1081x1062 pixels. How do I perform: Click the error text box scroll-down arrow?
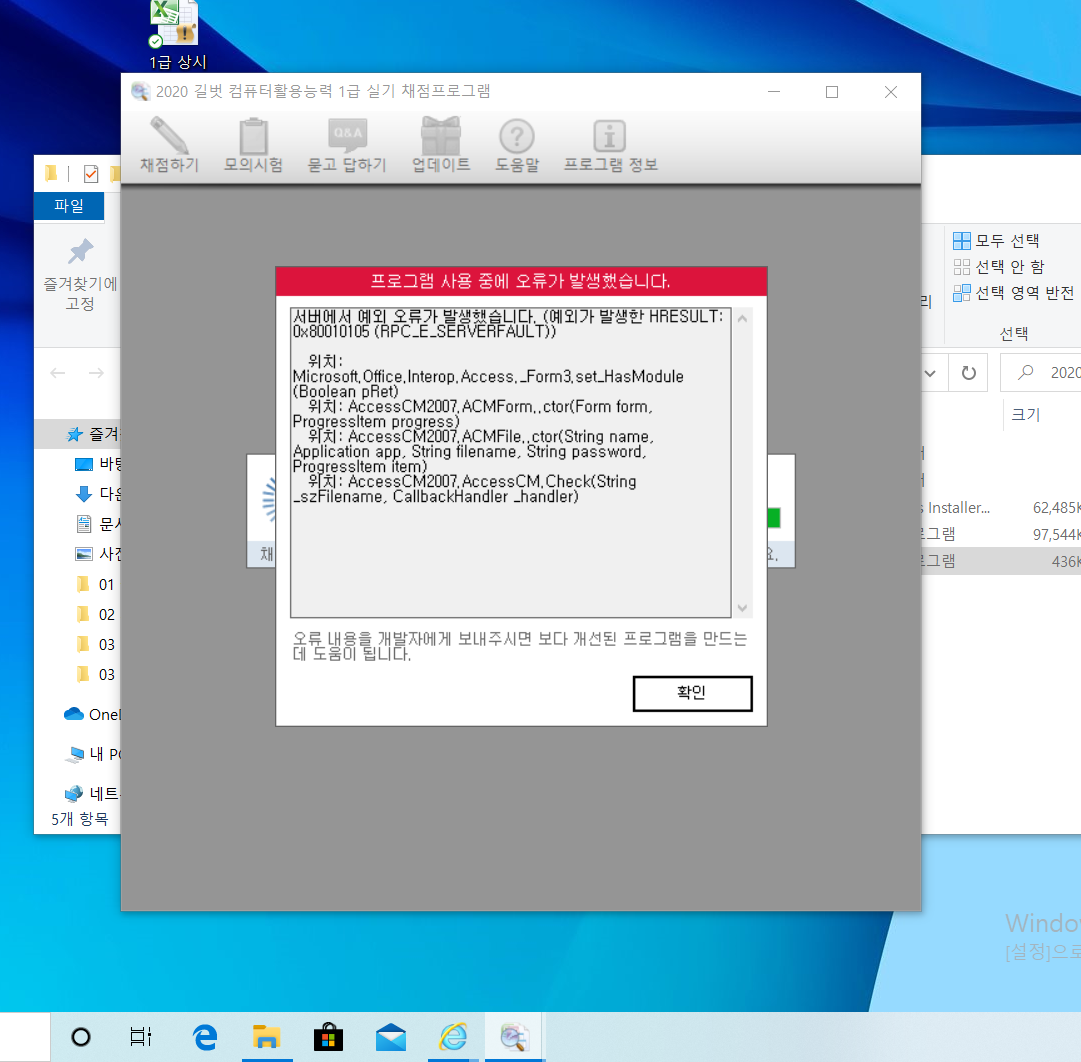pos(742,608)
